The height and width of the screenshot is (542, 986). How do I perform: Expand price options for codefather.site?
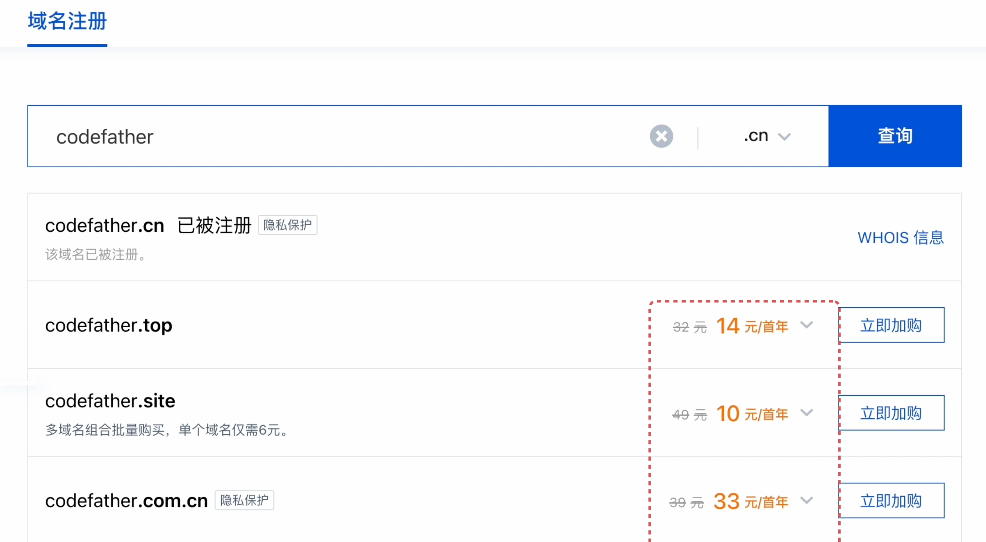coord(808,413)
